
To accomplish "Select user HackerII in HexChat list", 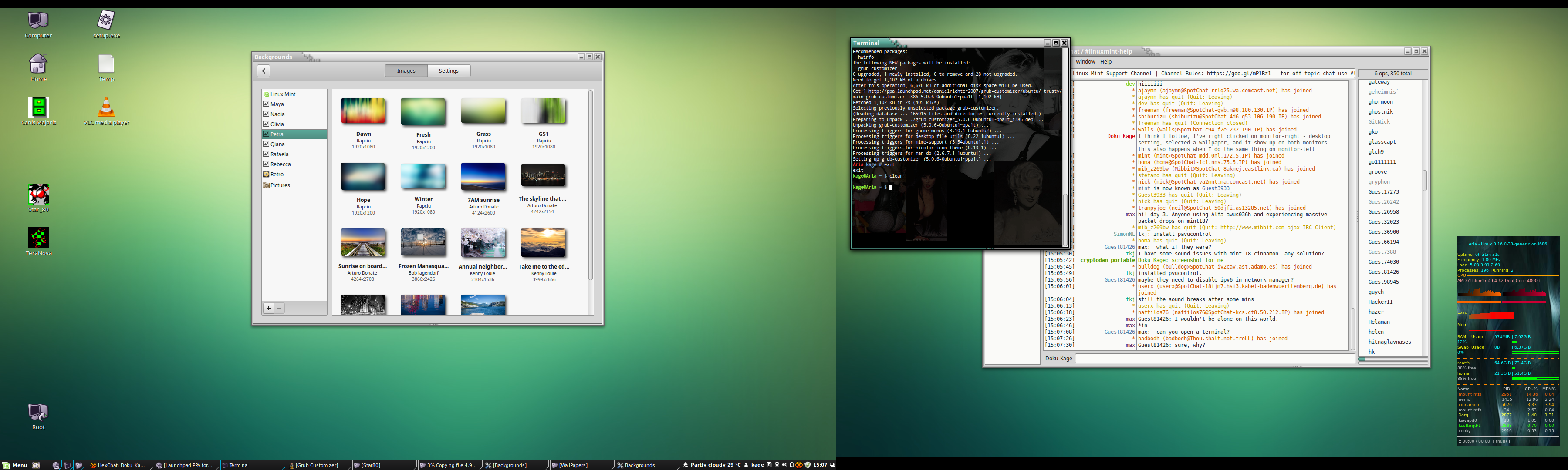I will [x=1381, y=302].
